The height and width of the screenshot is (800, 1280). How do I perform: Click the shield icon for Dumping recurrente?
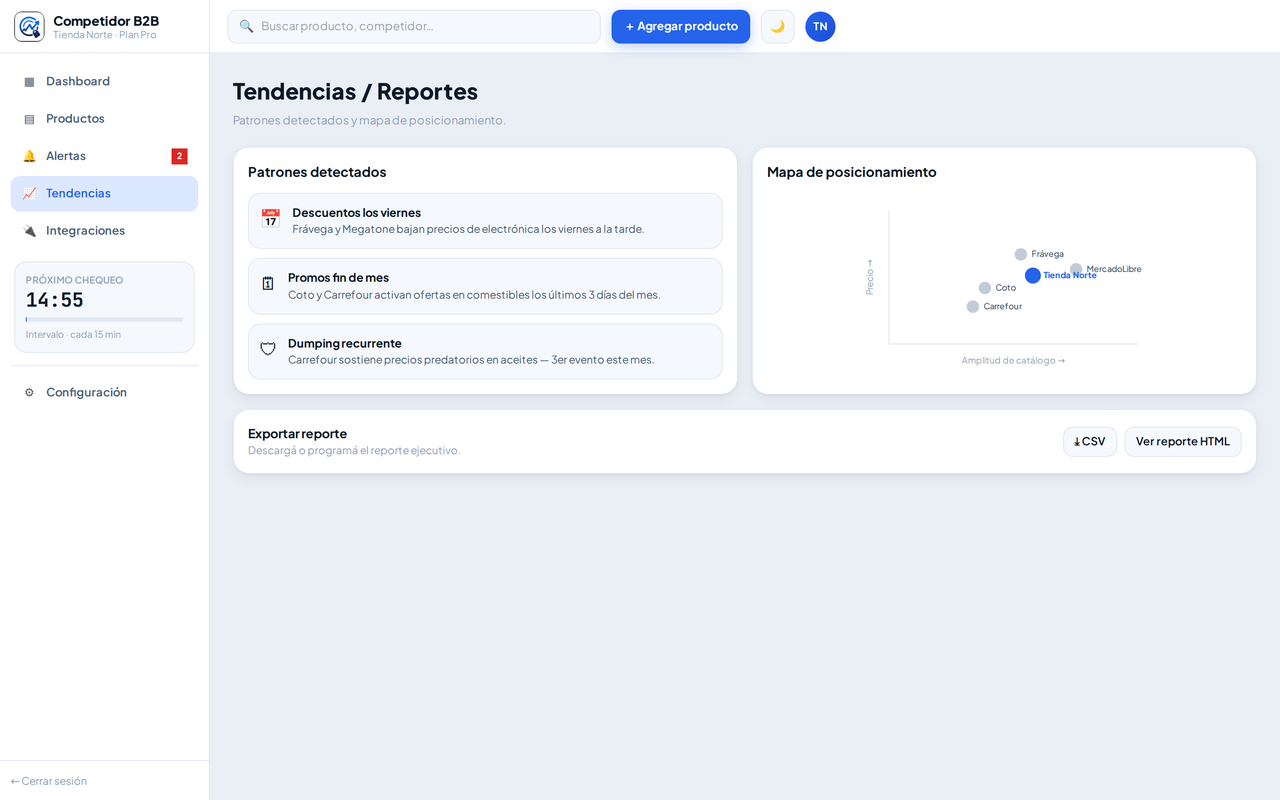(268, 349)
